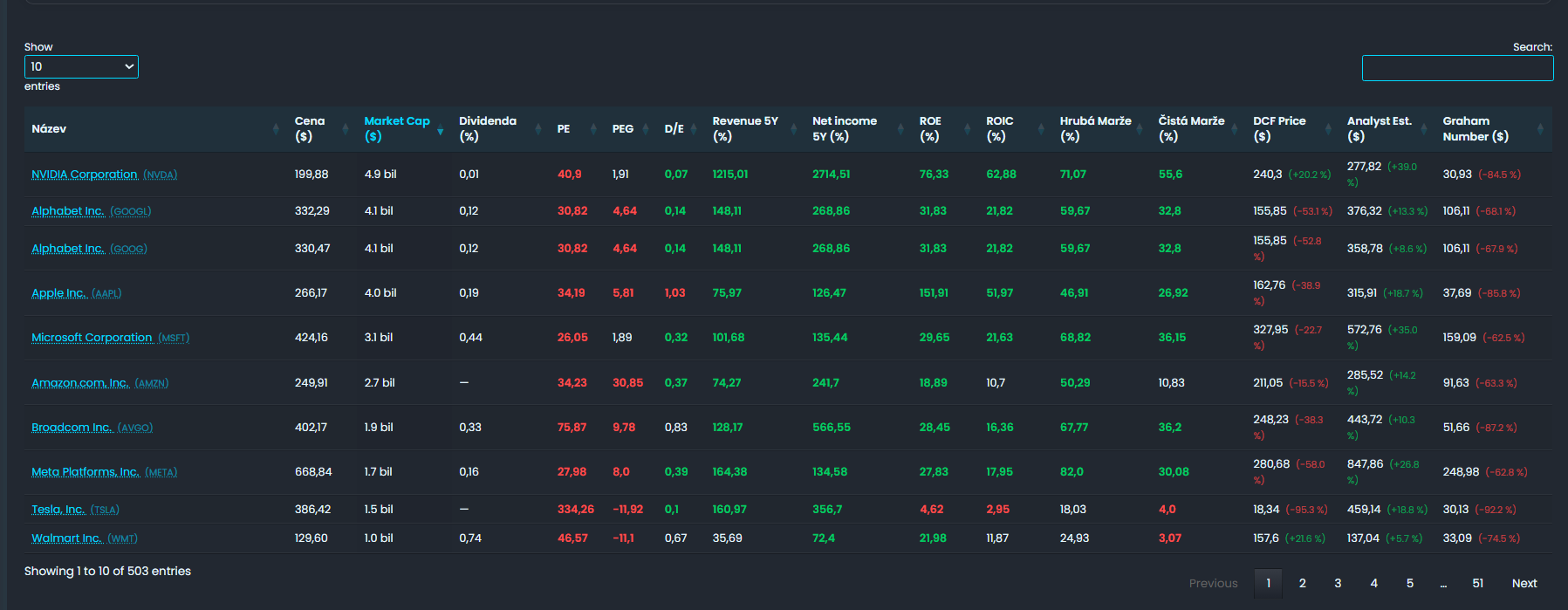Sort by Dividenda (%) column
The height and width of the screenshot is (610, 1568).
[x=501, y=129]
